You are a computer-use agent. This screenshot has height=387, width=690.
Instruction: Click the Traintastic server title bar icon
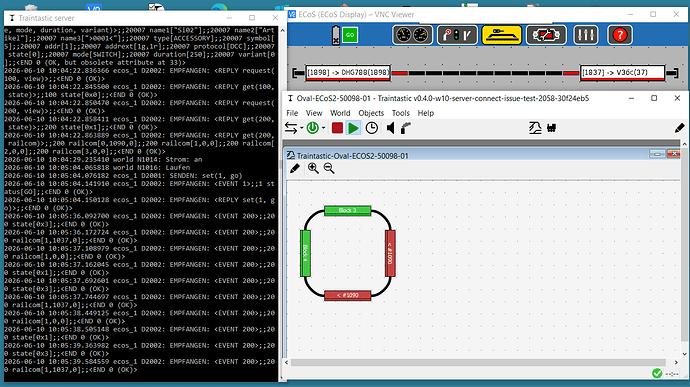pyautogui.click(x=12, y=18)
